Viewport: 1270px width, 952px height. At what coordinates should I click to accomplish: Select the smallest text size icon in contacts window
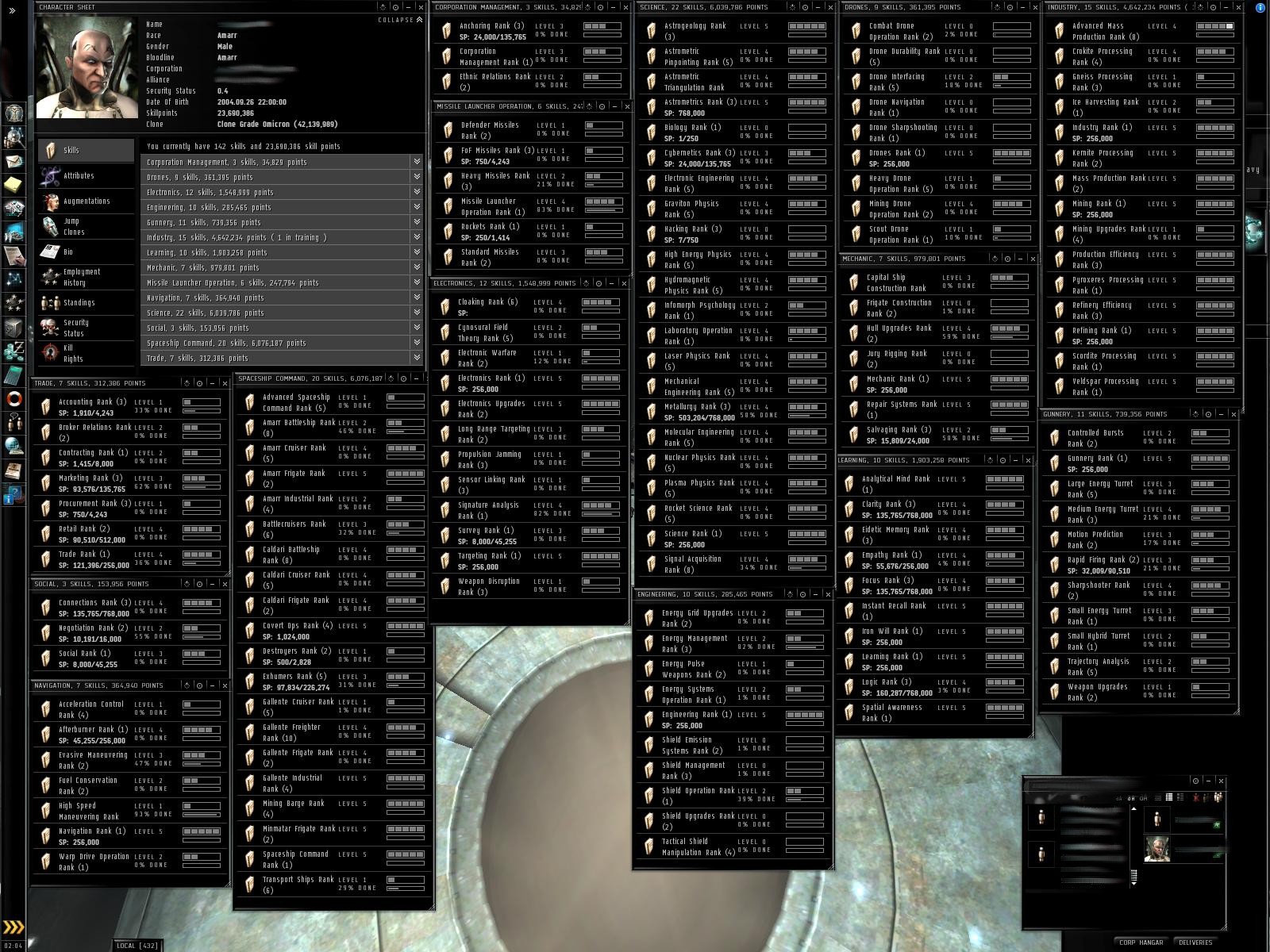coord(1121,798)
